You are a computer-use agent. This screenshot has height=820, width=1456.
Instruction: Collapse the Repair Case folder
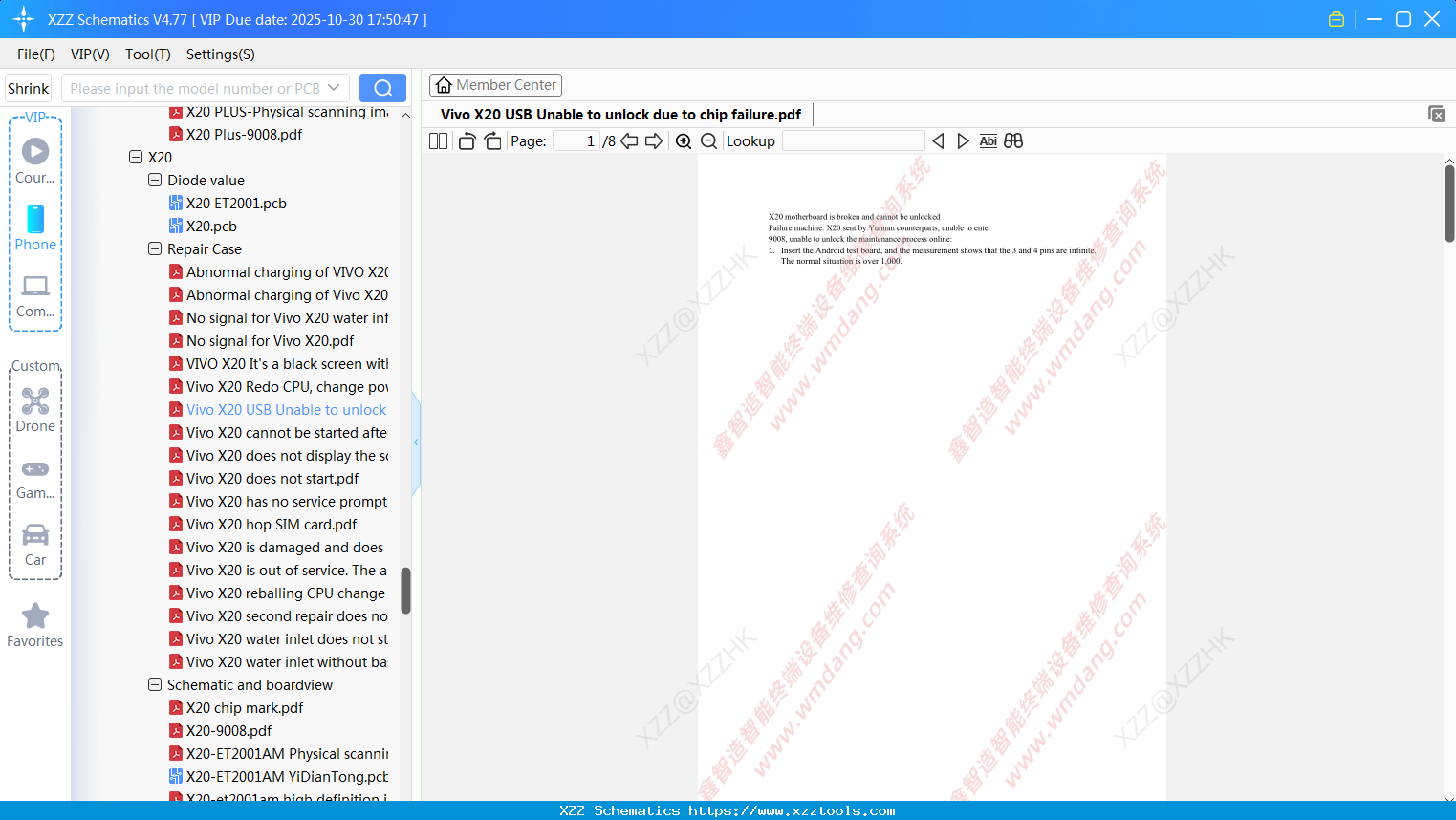155,248
